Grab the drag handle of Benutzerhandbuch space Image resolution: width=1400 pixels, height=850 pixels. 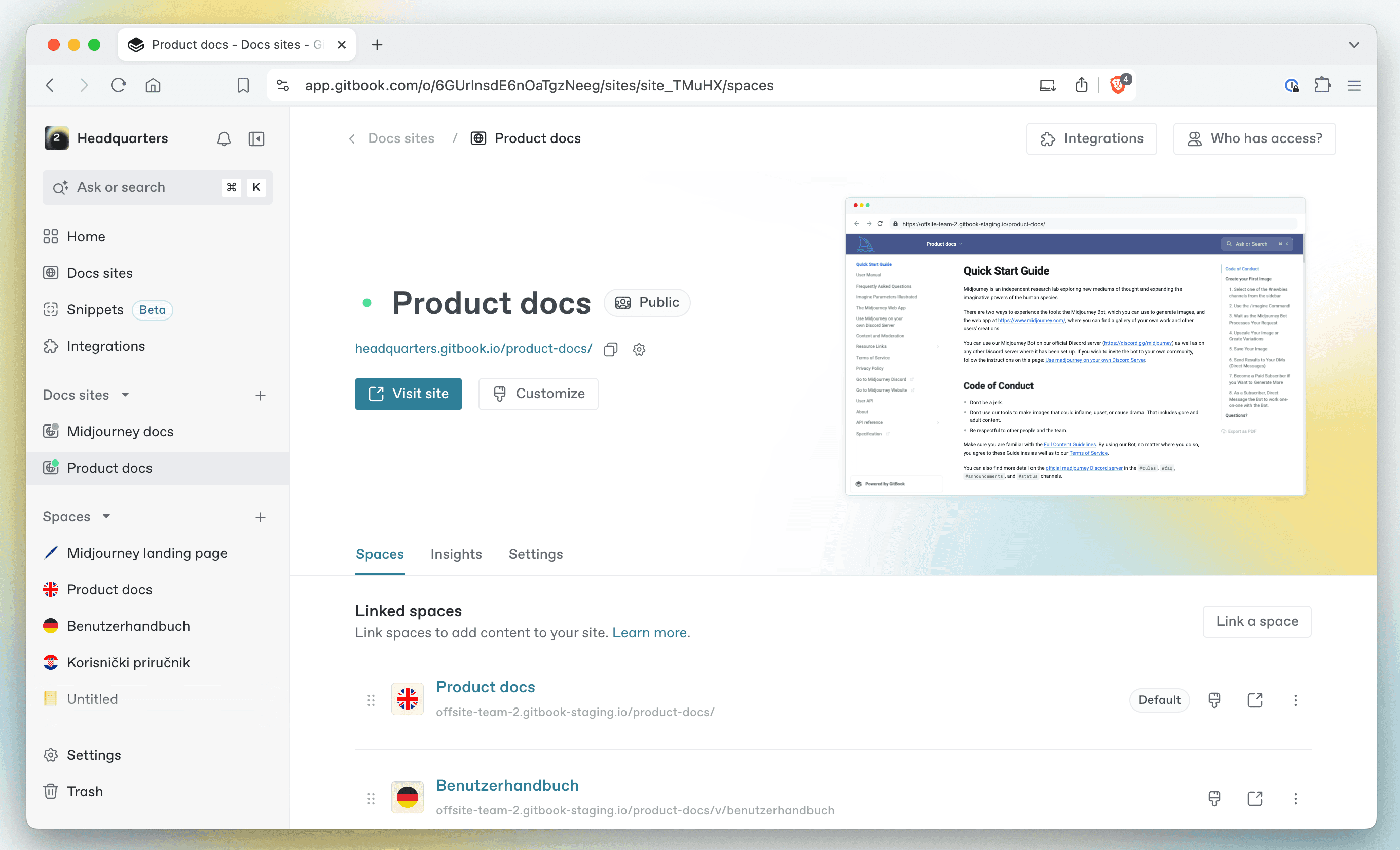[x=371, y=798]
